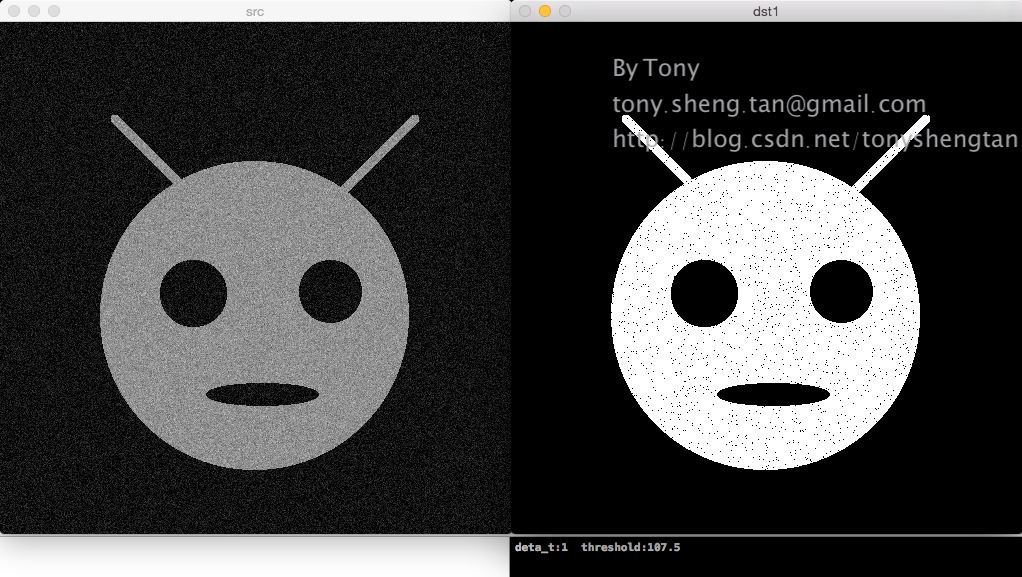Click the threshold:107.5 terminal output
This screenshot has height=577, width=1022.
click(x=630, y=547)
